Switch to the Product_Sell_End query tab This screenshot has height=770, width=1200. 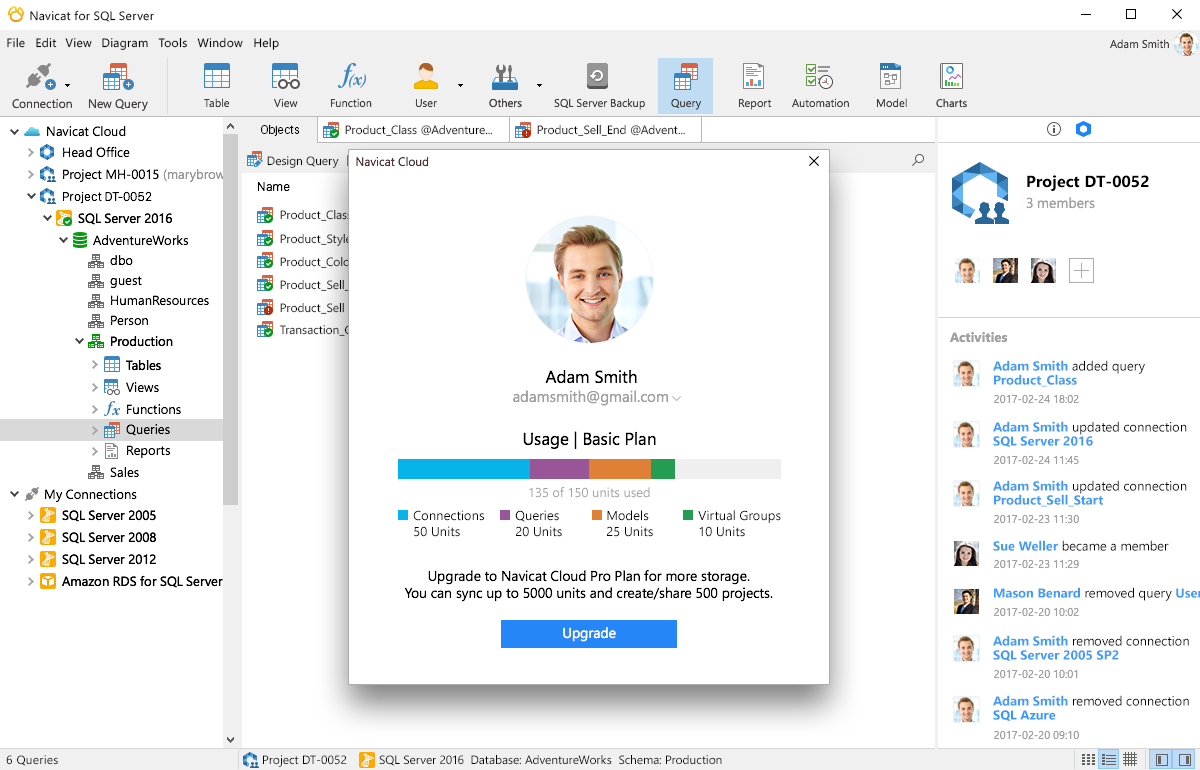(605, 130)
